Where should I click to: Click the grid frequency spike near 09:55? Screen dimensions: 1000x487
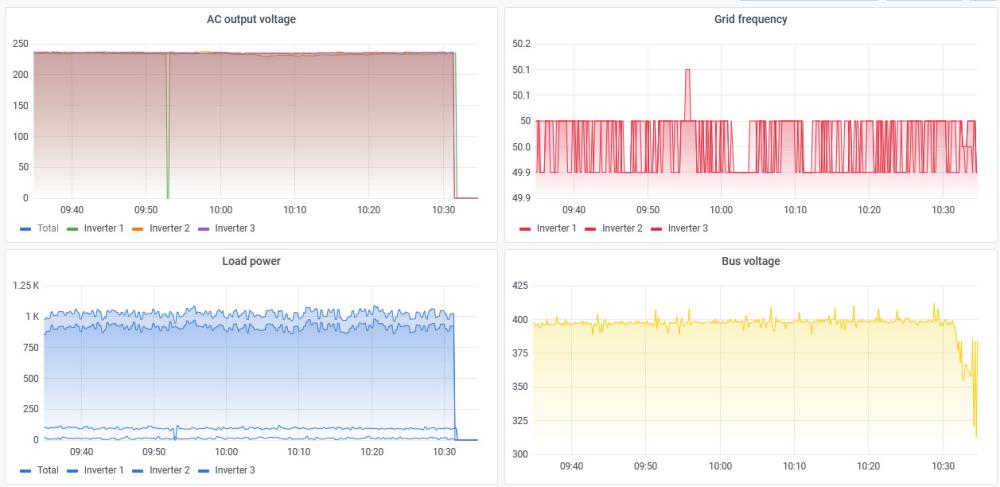coord(688,70)
